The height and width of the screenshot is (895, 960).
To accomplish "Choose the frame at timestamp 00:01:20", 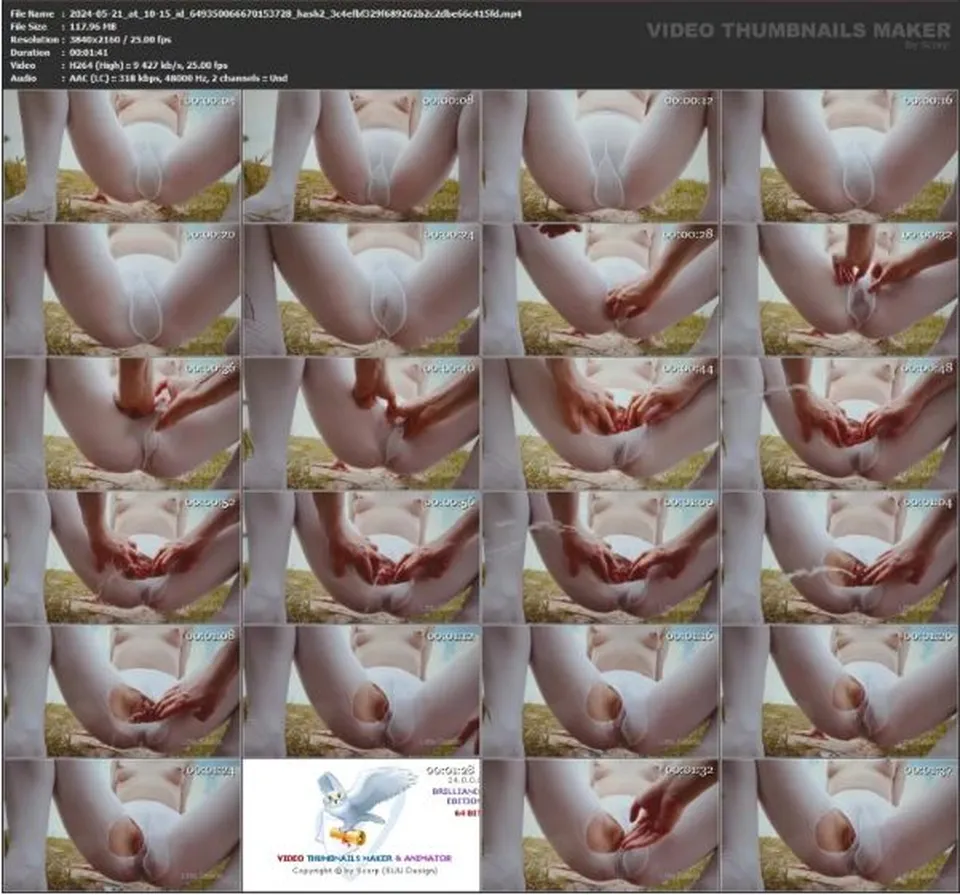I will coord(839,692).
